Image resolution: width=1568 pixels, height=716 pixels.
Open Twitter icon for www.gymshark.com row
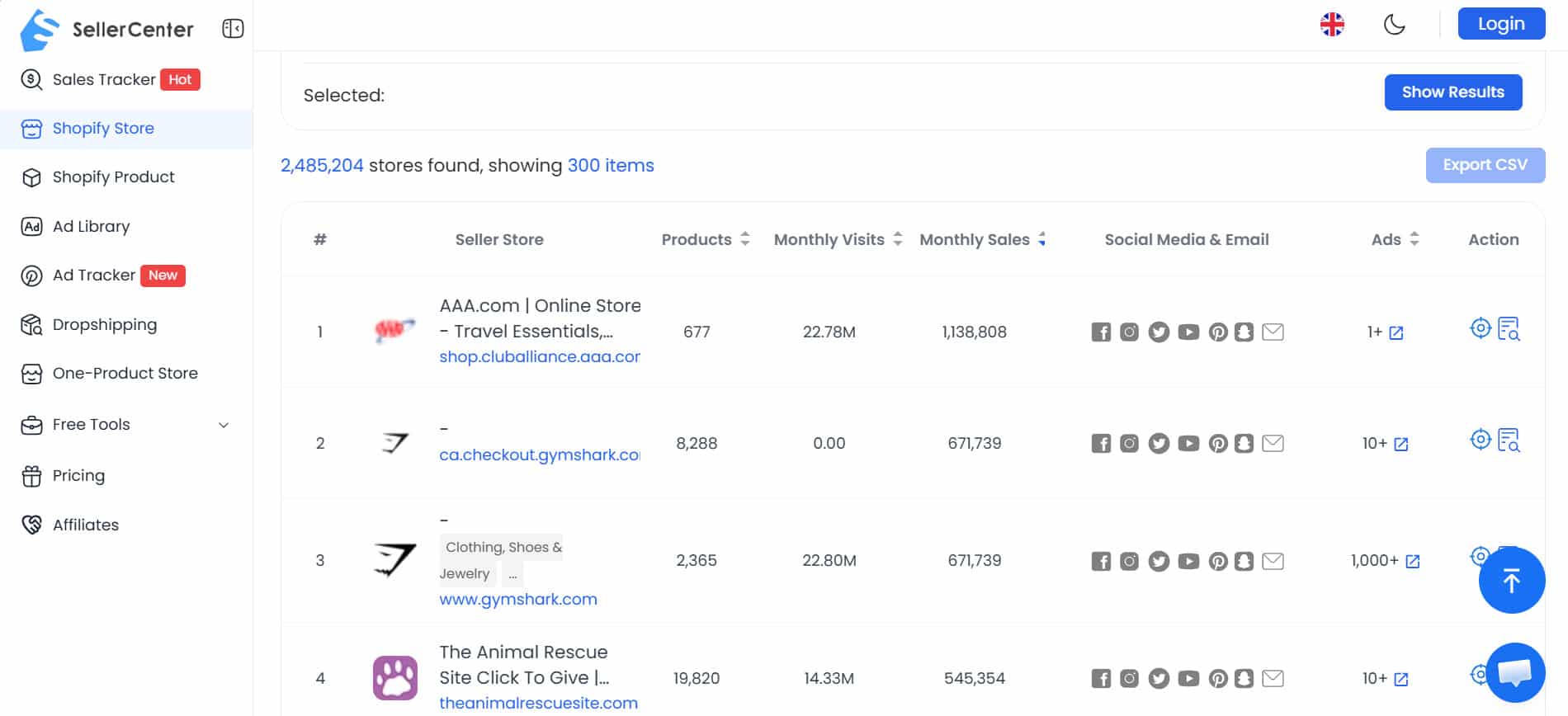(x=1159, y=562)
